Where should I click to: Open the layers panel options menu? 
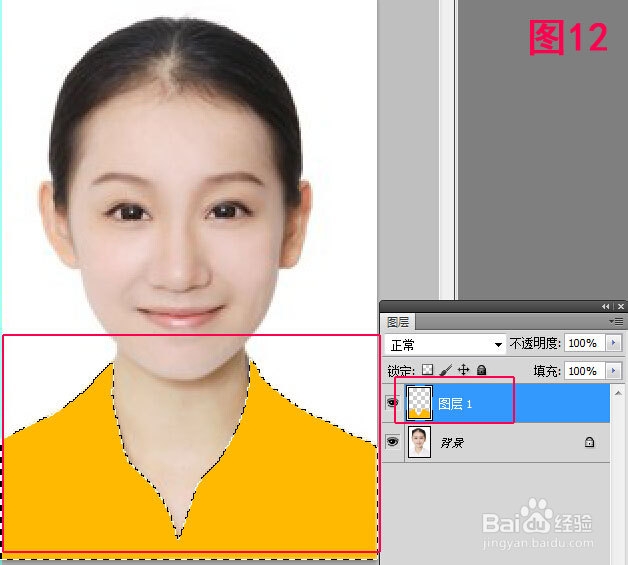[616, 322]
